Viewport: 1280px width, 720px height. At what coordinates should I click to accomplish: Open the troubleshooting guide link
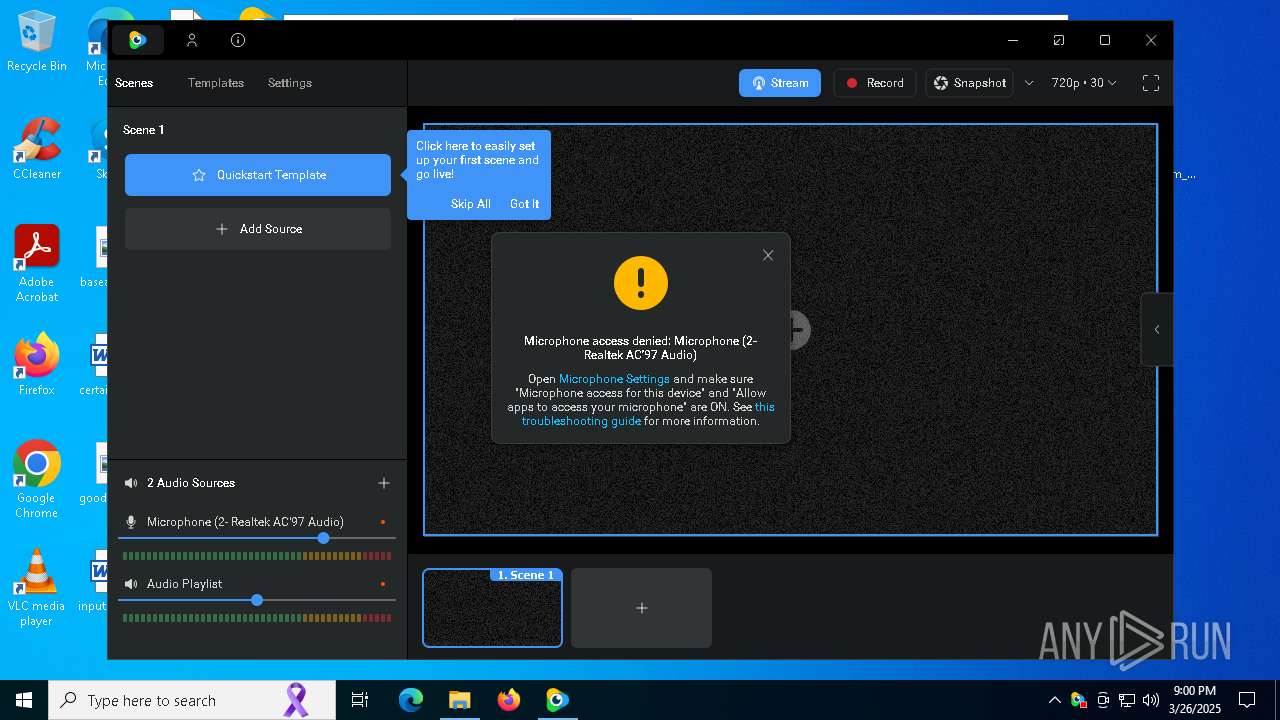[581, 421]
